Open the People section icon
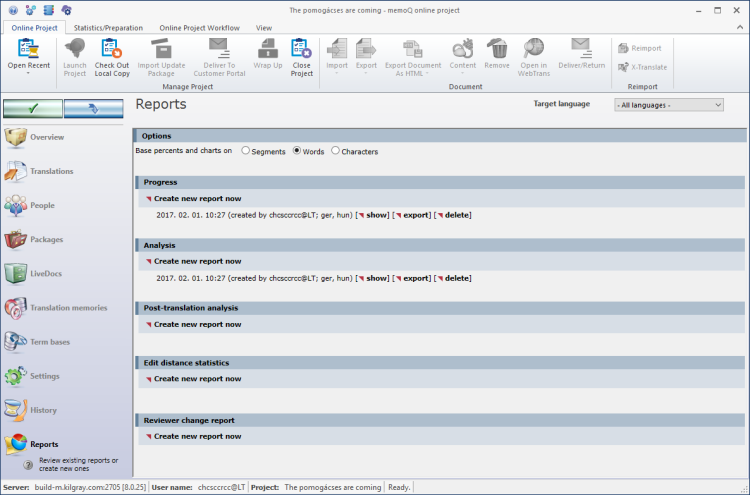 click(x=17, y=206)
